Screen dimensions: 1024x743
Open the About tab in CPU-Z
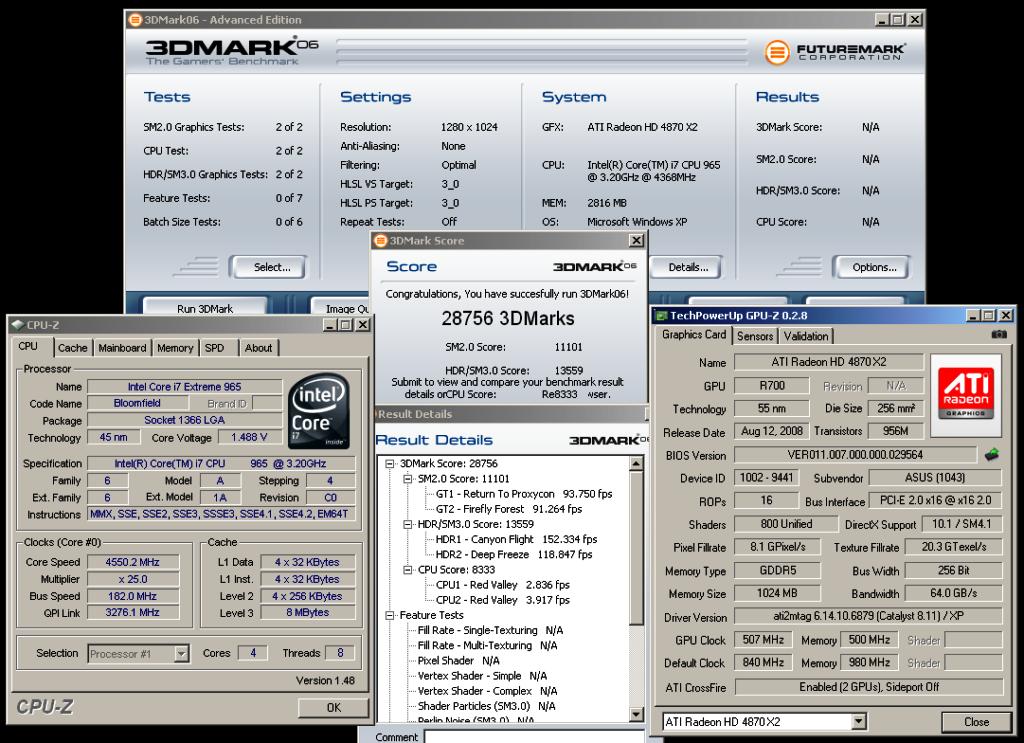coord(259,348)
